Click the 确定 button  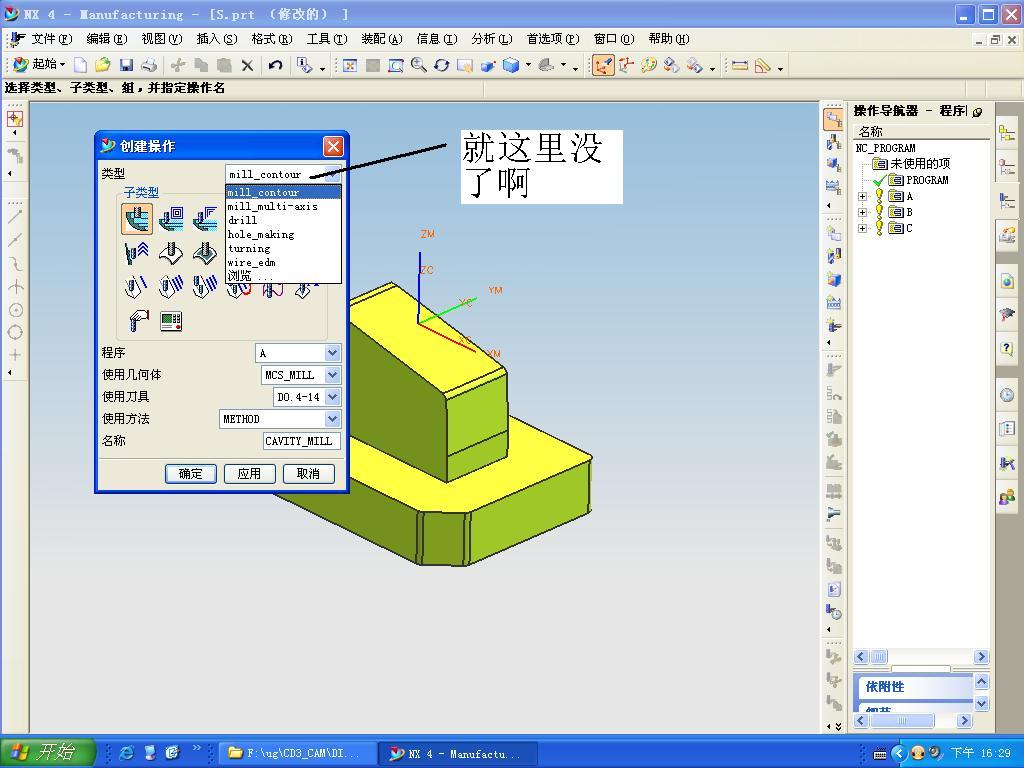point(191,473)
